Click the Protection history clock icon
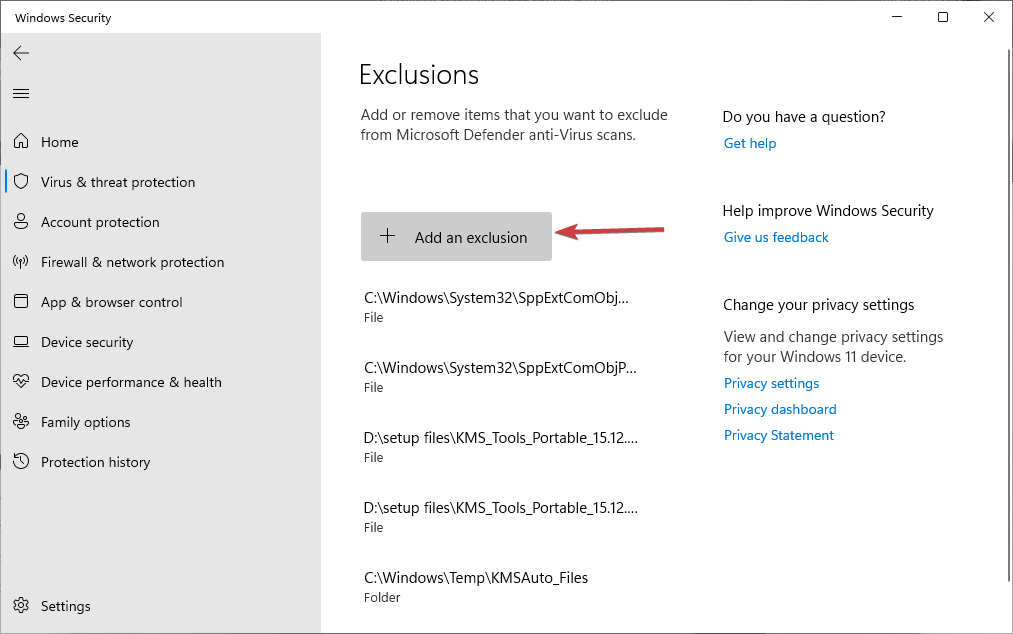The image size is (1013, 634). (x=21, y=461)
